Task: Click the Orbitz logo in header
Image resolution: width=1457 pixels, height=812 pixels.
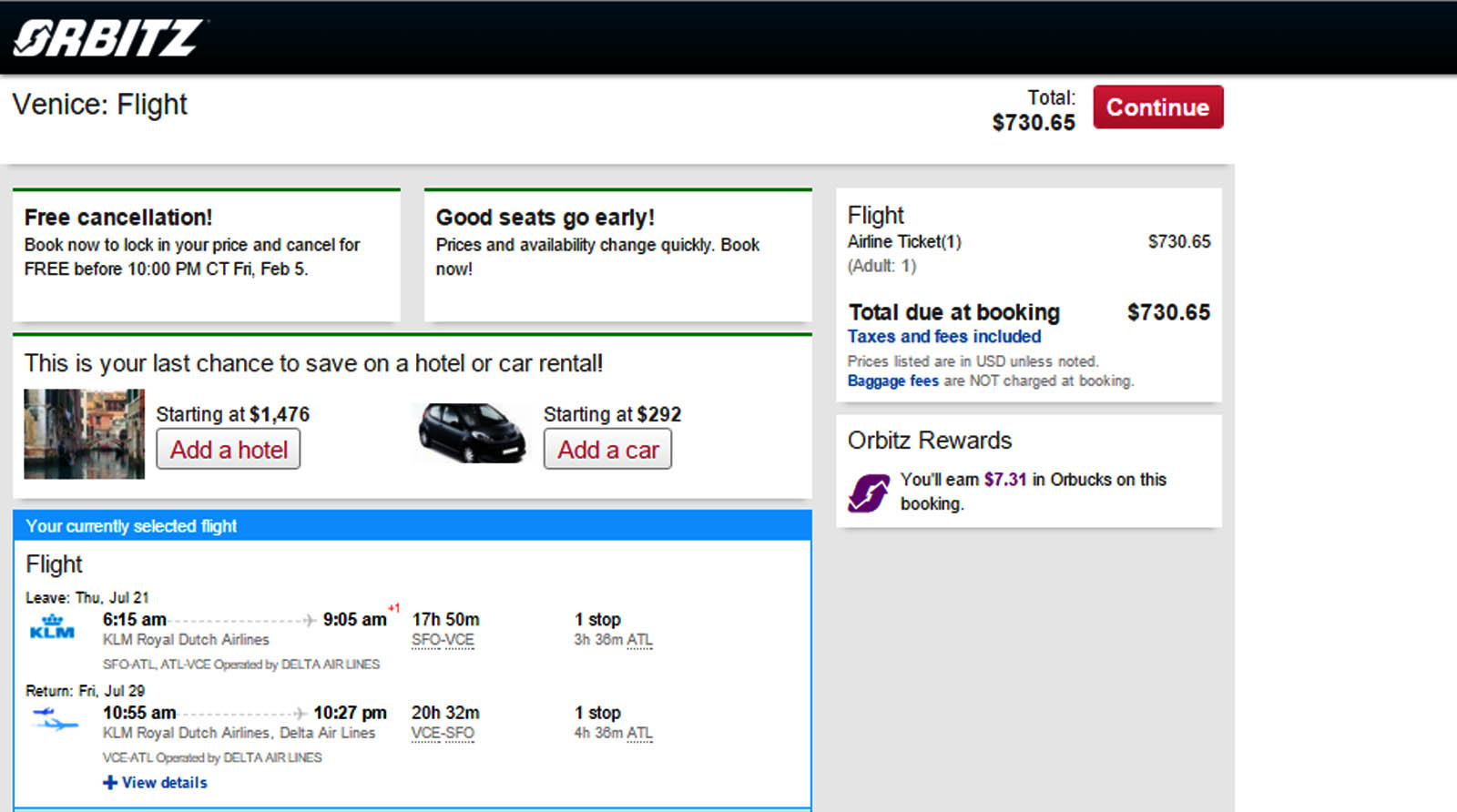Action: pos(107,38)
